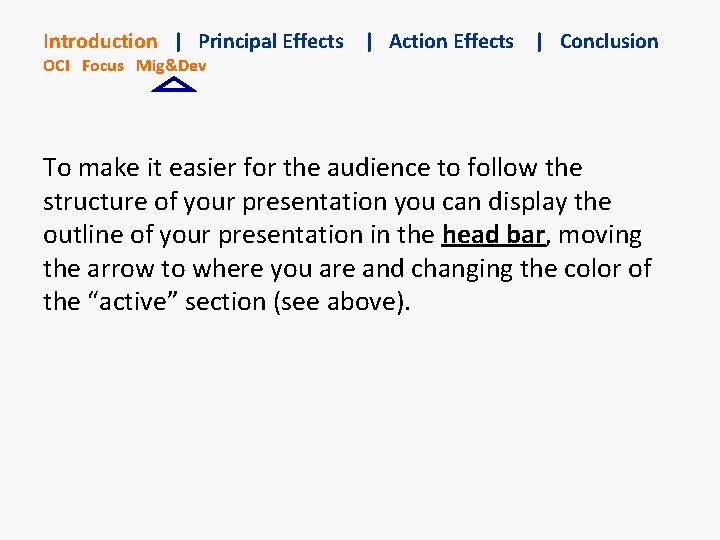Click the Focus subsection label
720x540 pixels.
(103, 66)
